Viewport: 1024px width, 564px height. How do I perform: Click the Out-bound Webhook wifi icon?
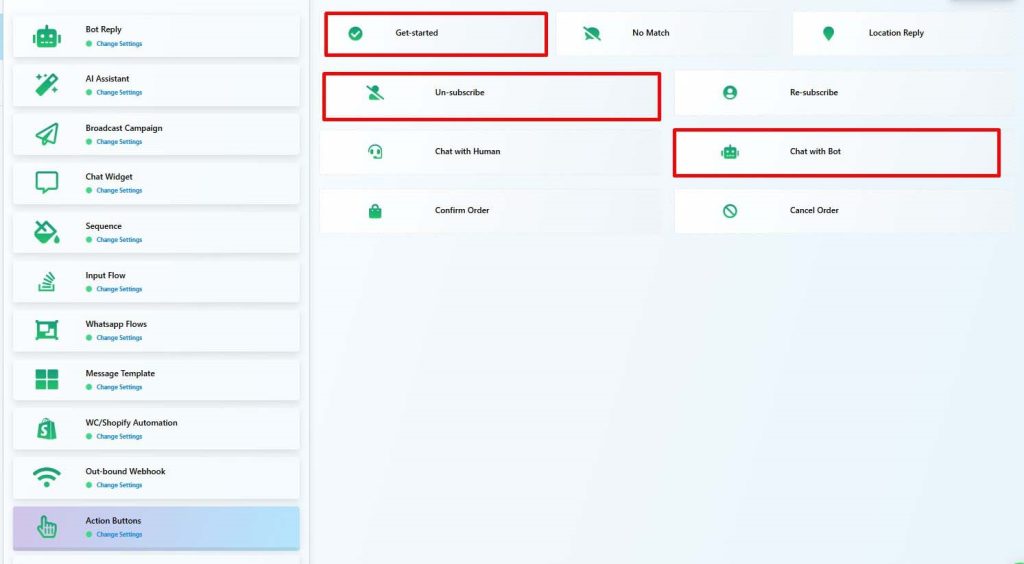tap(46, 478)
